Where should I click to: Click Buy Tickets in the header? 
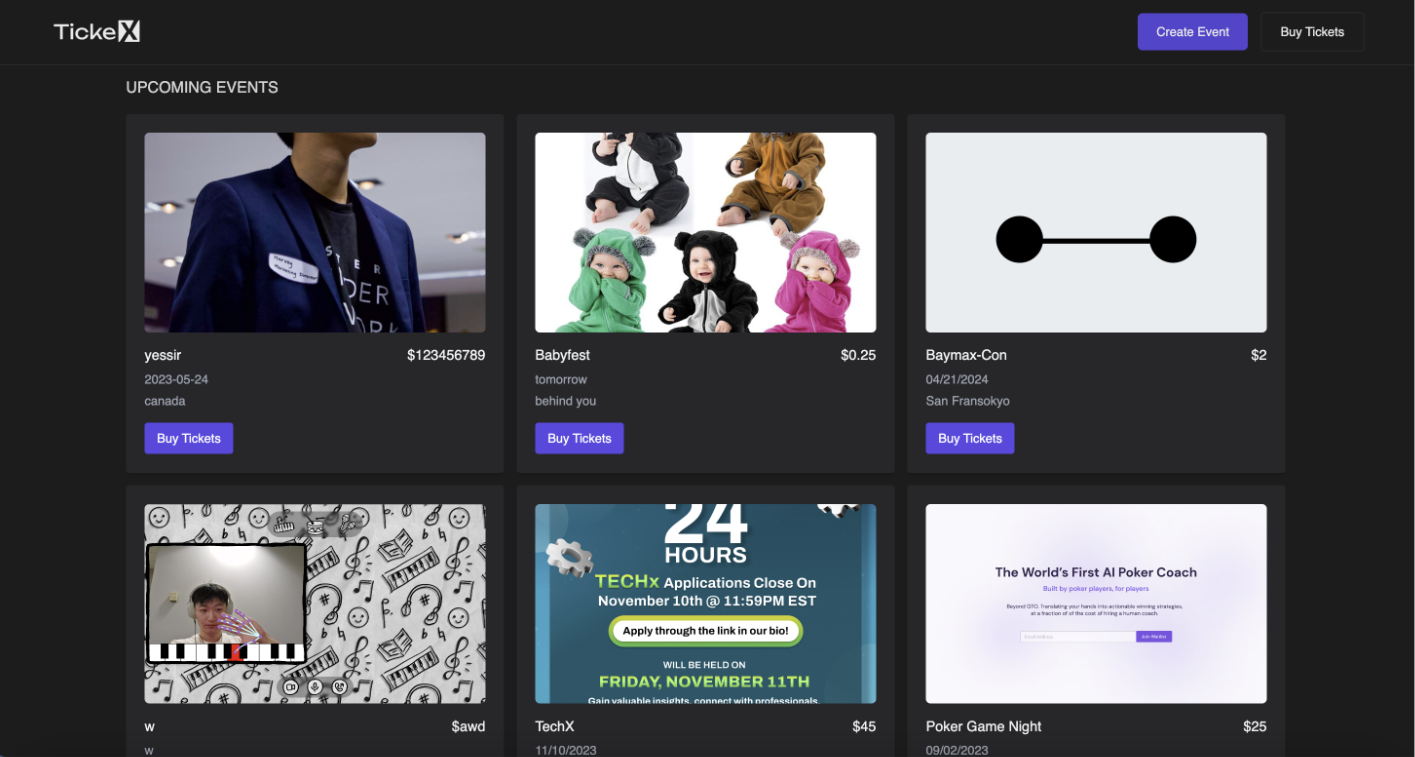coord(1312,32)
